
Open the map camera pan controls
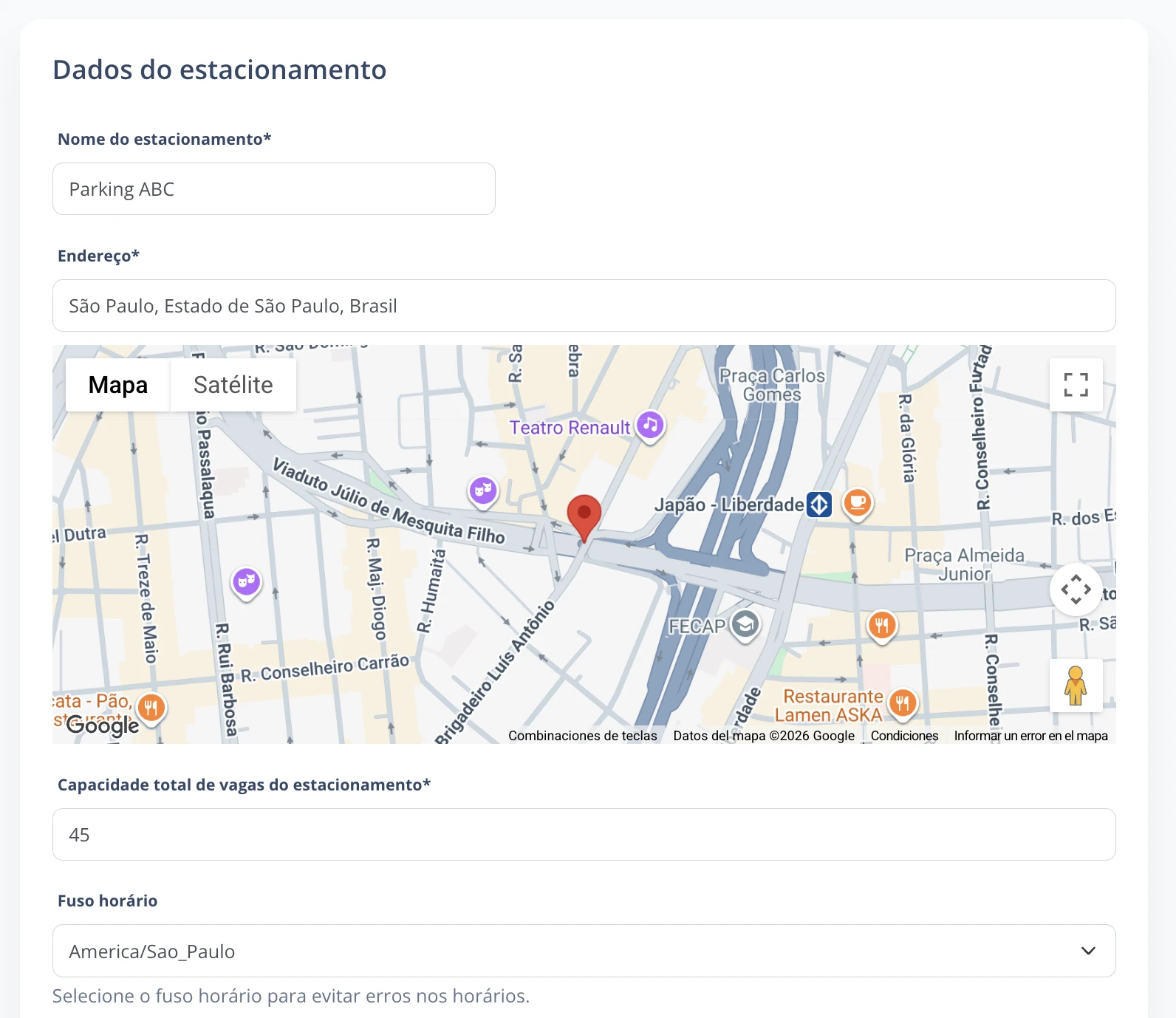pyautogui.click(x=1076, y=590)
